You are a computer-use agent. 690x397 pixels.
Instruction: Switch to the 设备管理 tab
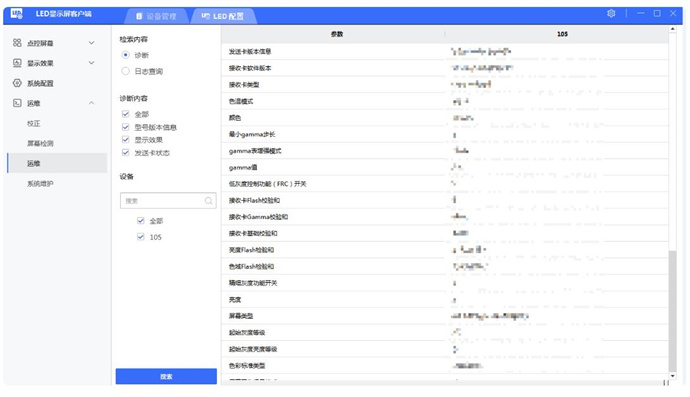(157, 16)
